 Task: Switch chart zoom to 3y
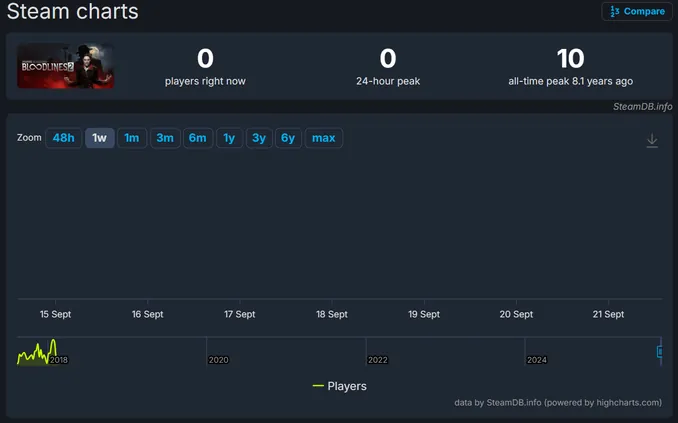[259, 138]
